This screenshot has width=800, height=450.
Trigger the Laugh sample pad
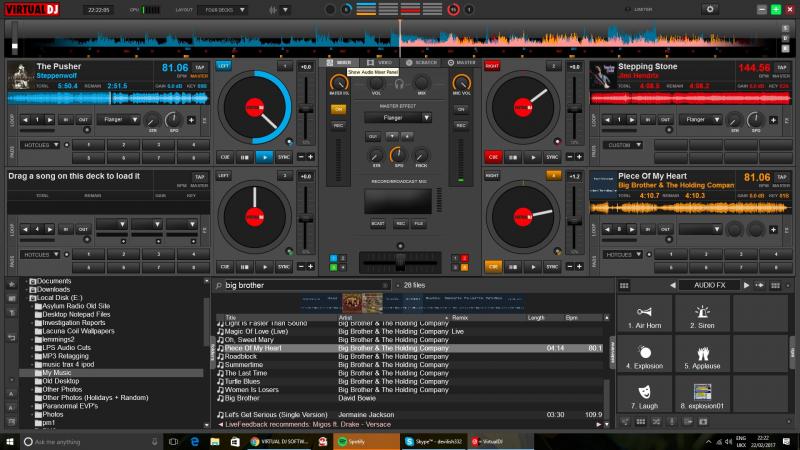tap(644, 395)
